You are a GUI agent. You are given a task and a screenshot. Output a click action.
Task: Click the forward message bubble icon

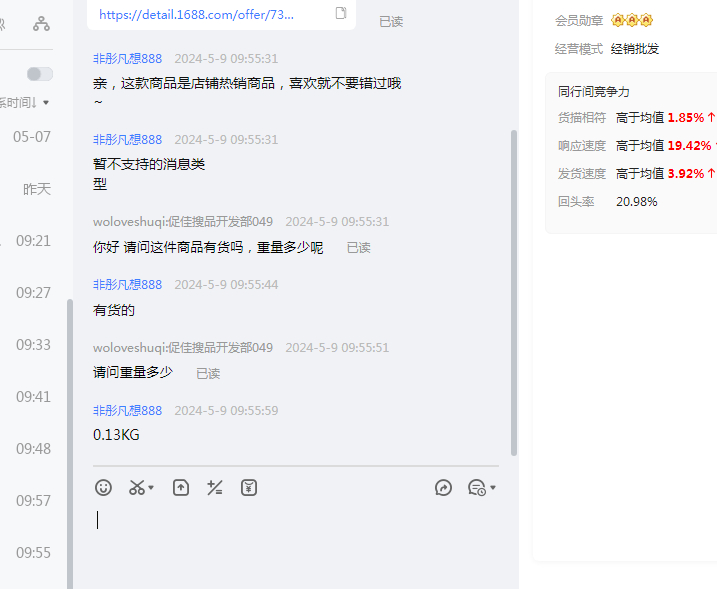pyautogui.click(x=444, y=488)
